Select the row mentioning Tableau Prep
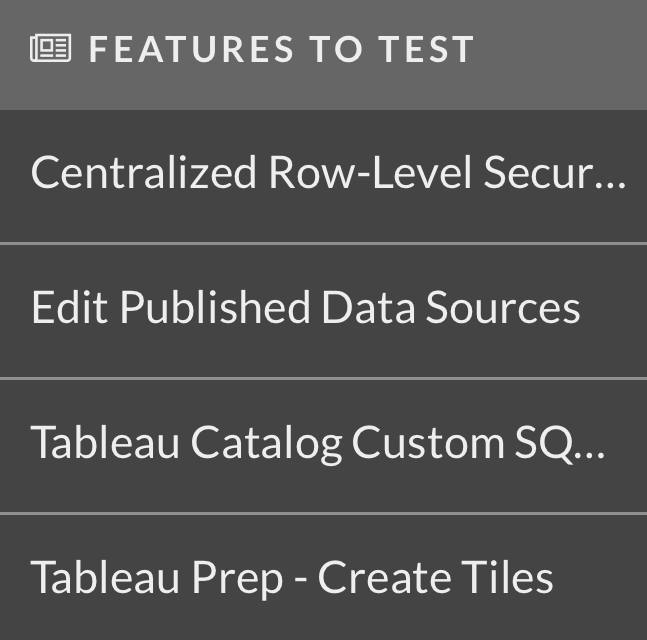 [x=324, y=578]
